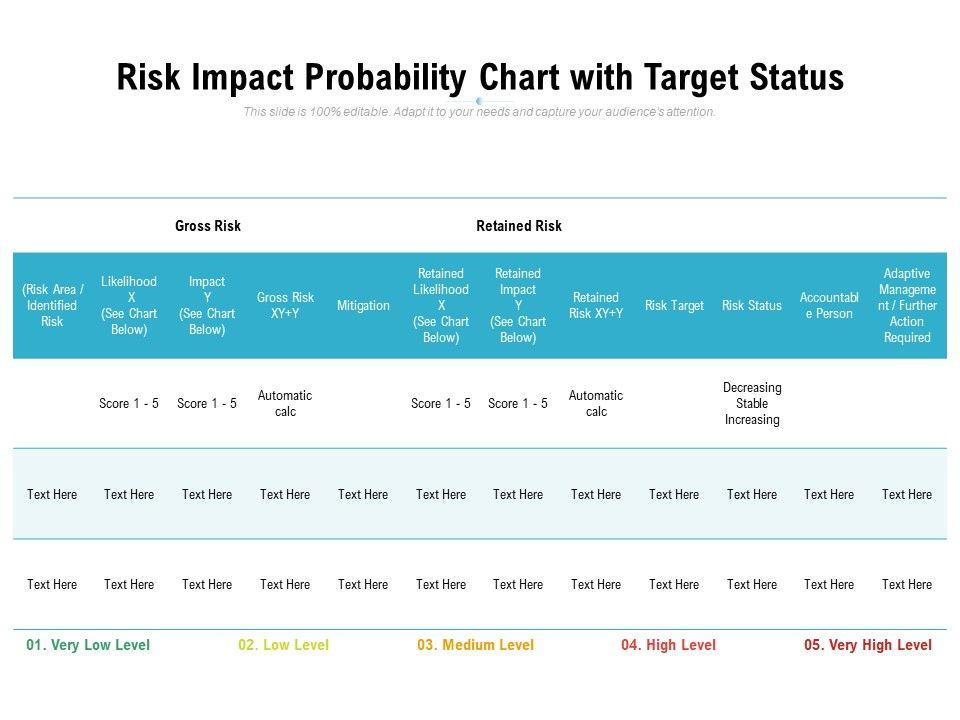Screen dimensions: 960x720
Task: Click the '05. Very High Level' legend label
Action: (x=868, y=645)
